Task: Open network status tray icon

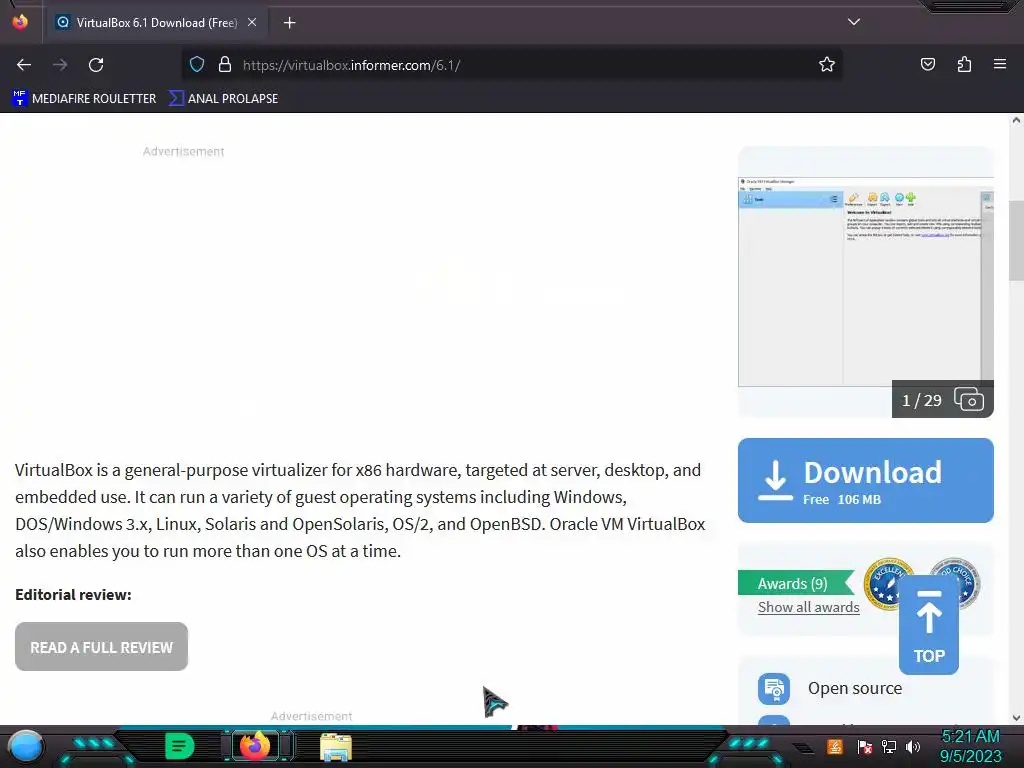Action: [888, 746]
